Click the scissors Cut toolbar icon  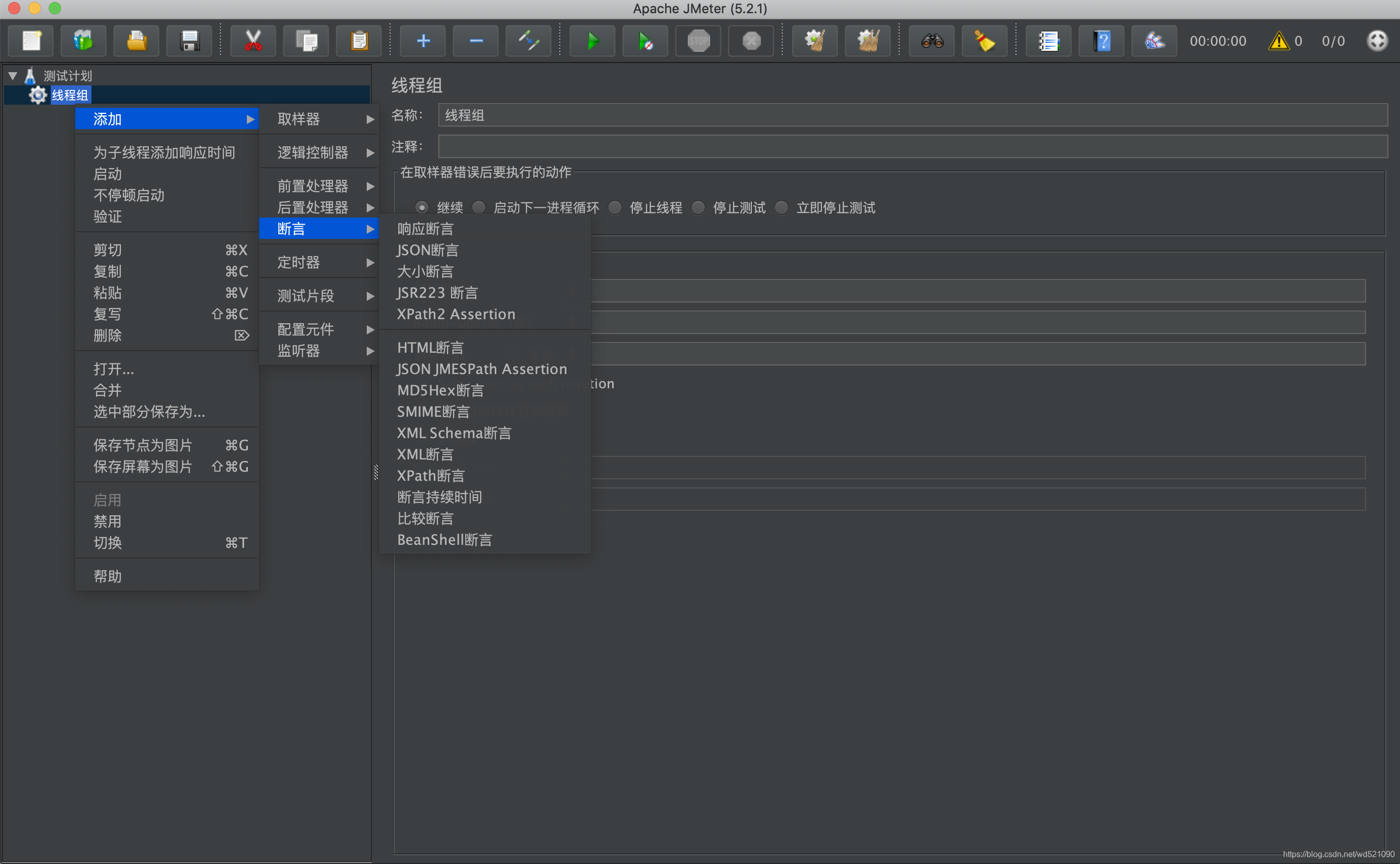253,41
